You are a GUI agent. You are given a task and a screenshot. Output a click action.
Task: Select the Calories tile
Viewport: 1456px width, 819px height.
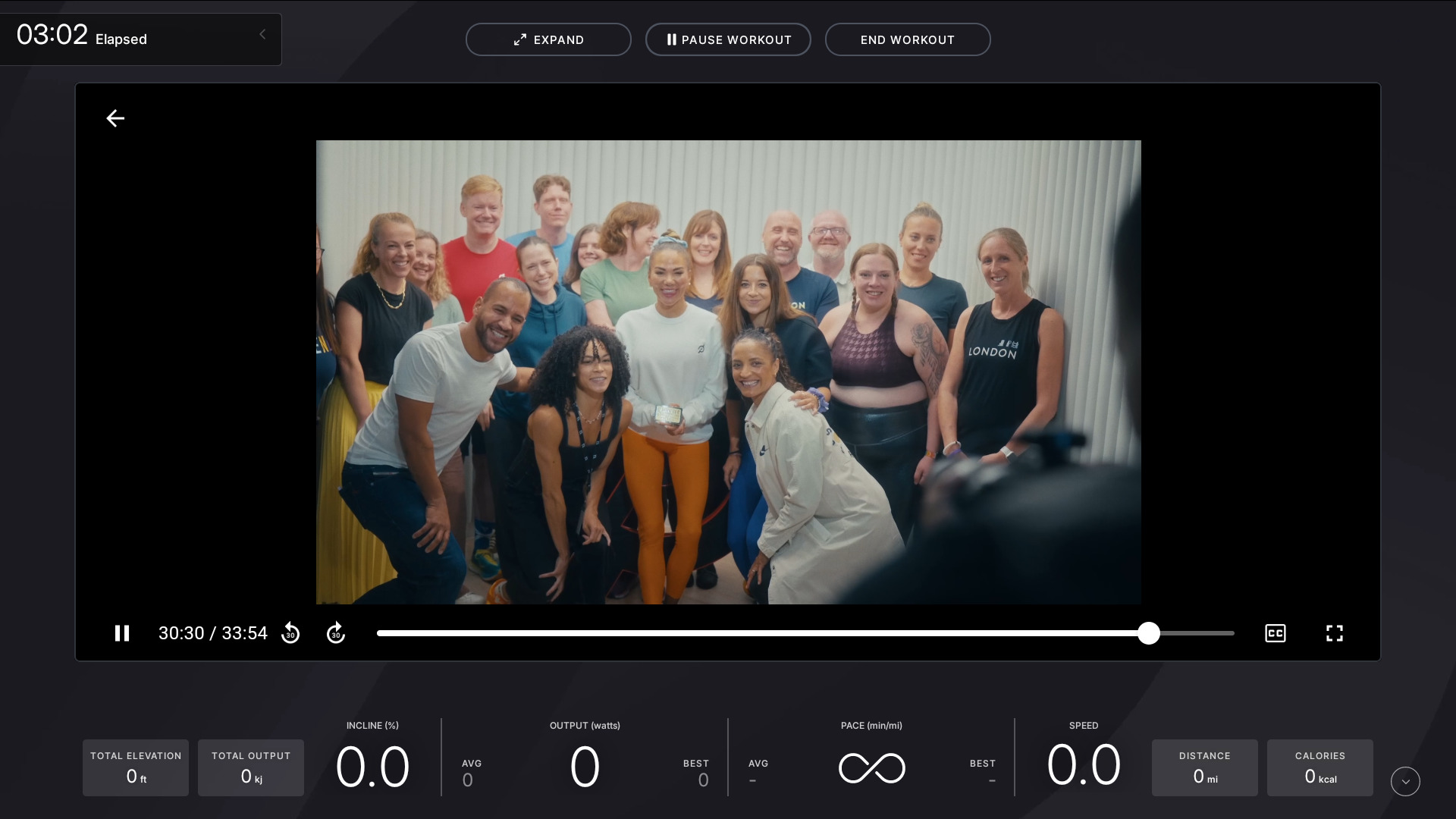[x=1320, y=767]
